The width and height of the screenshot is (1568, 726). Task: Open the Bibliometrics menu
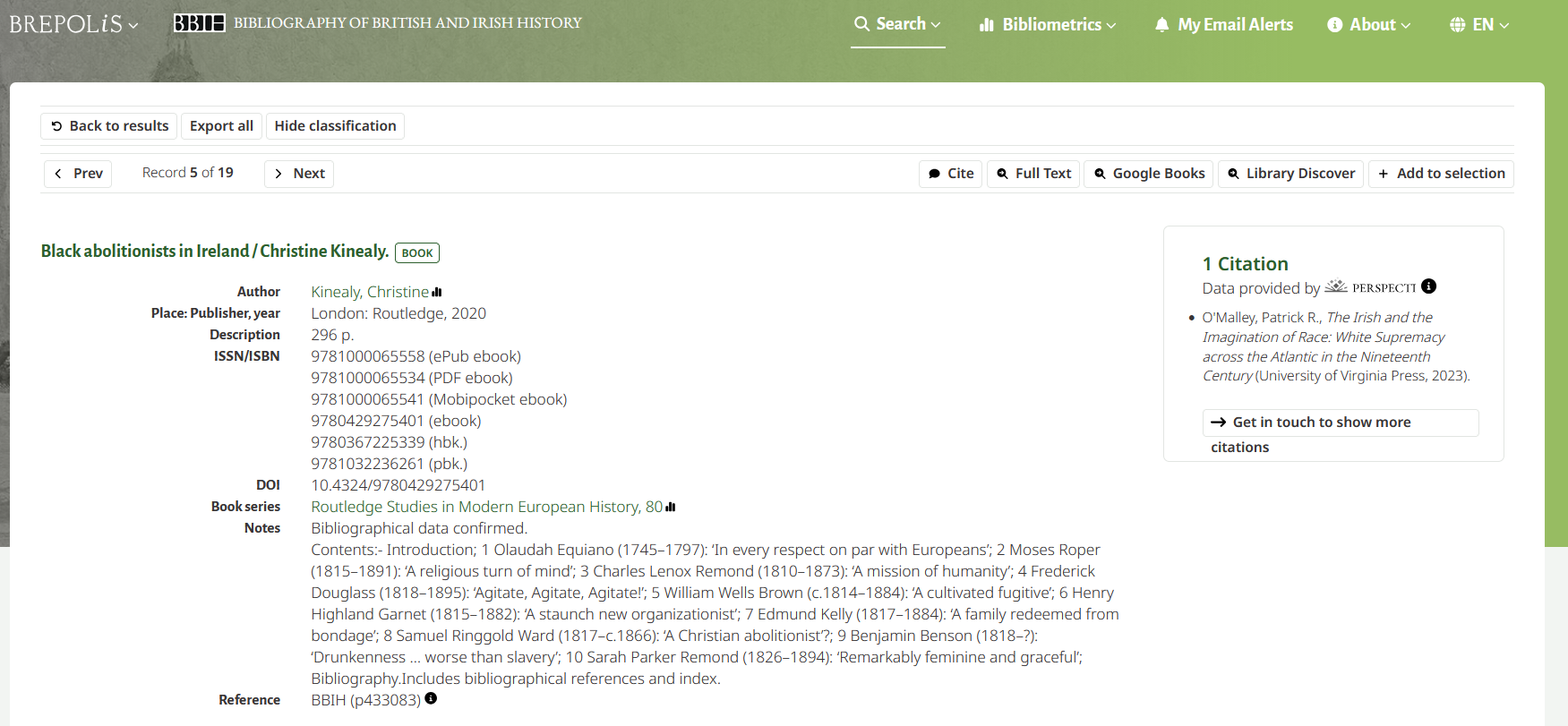pyautogui.click(x=1048, y=25)
